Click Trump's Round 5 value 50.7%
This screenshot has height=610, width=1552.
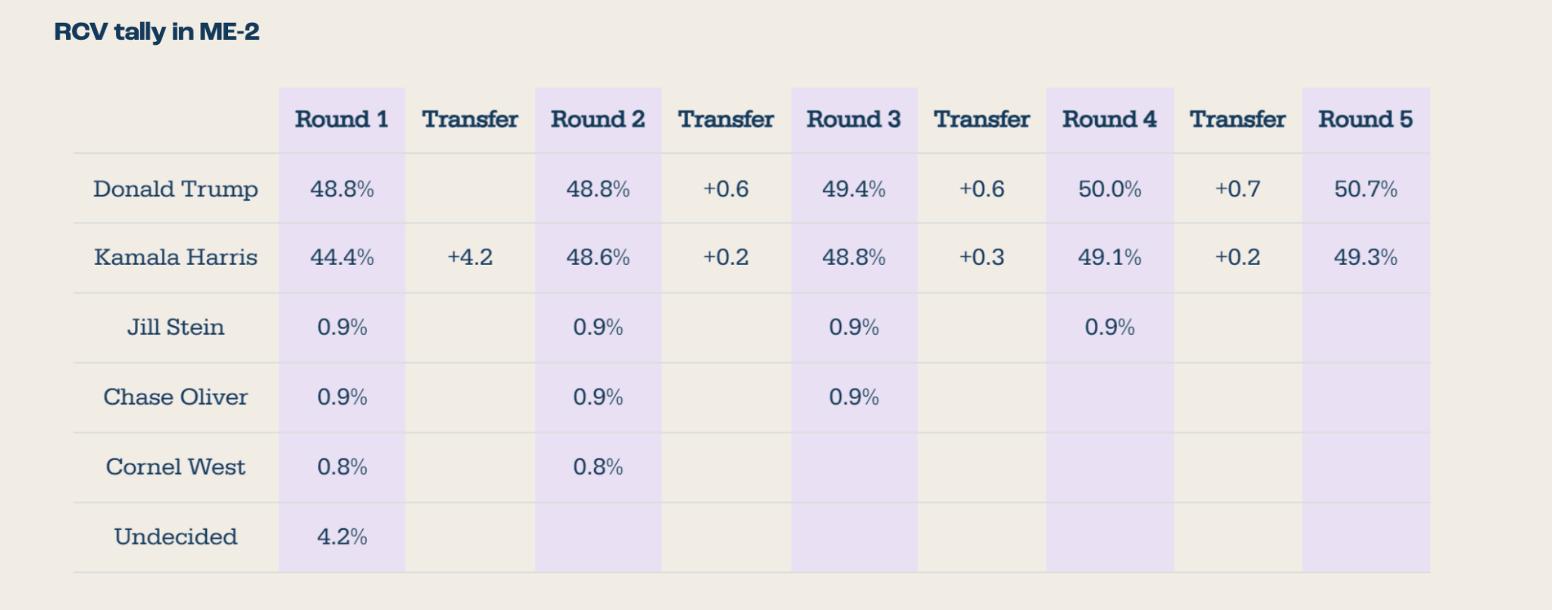[x=1365, y=189]
